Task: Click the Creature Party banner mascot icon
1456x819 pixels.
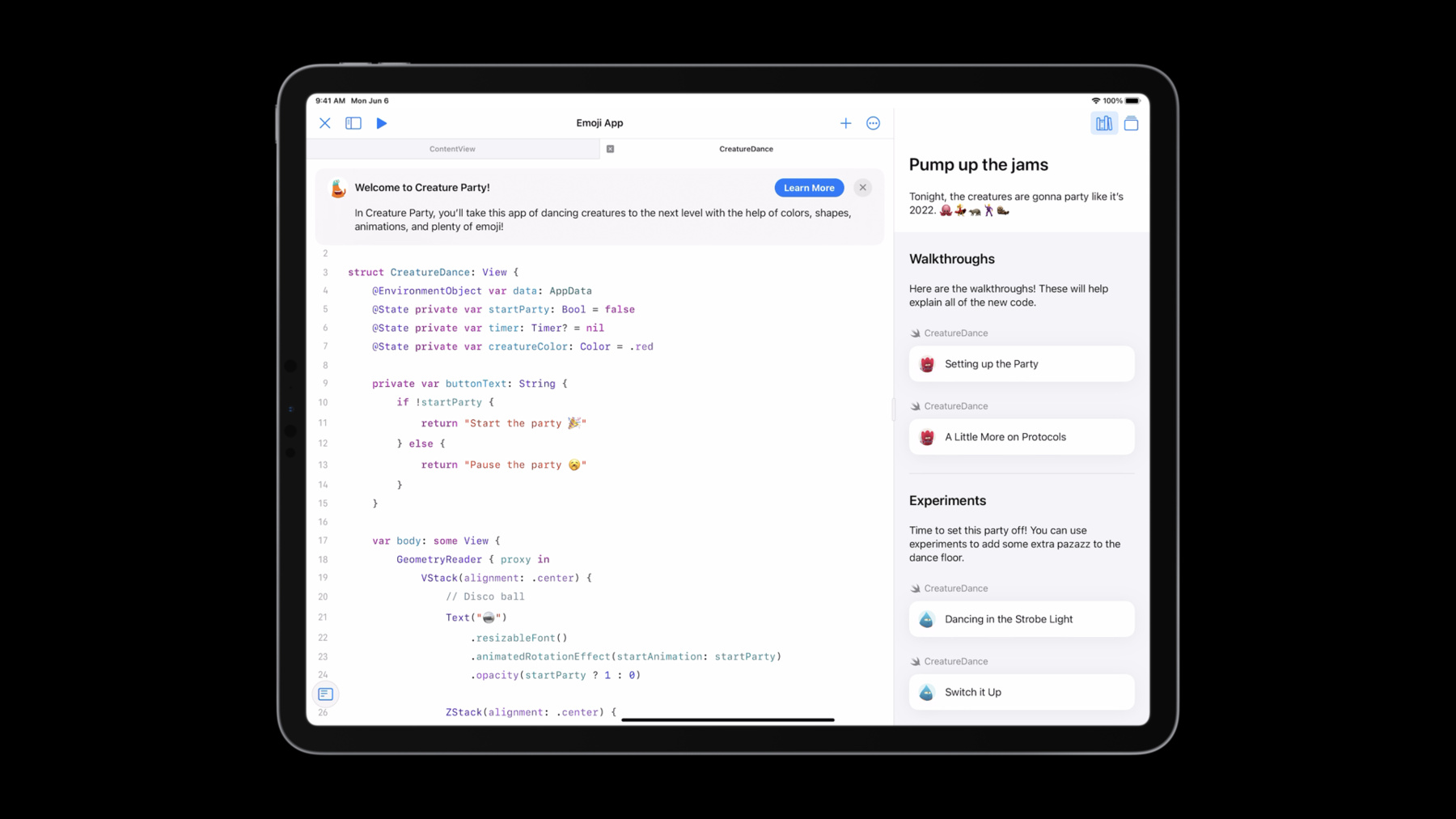Action: click(338, 189)
